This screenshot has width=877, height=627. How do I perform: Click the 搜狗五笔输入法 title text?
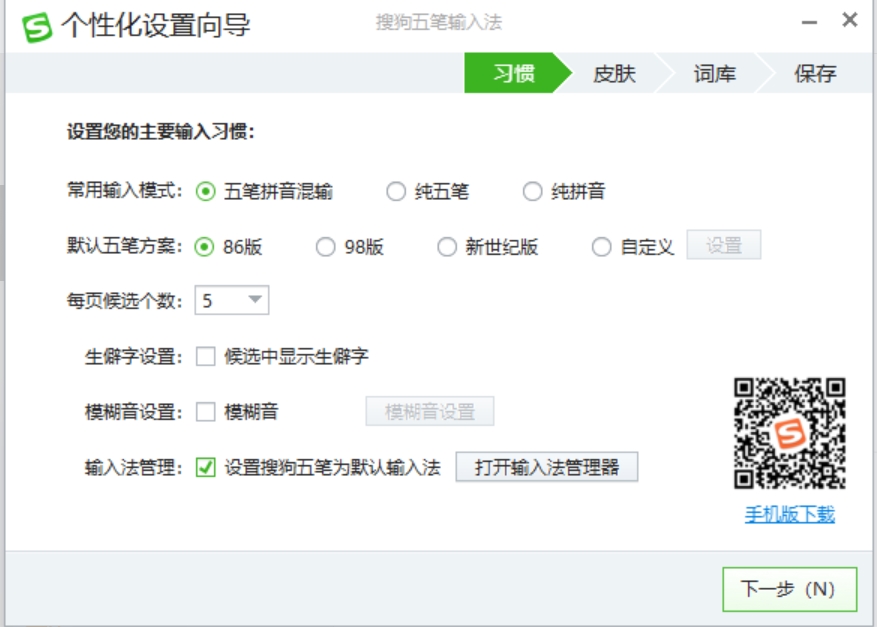[x=438, y=22]
